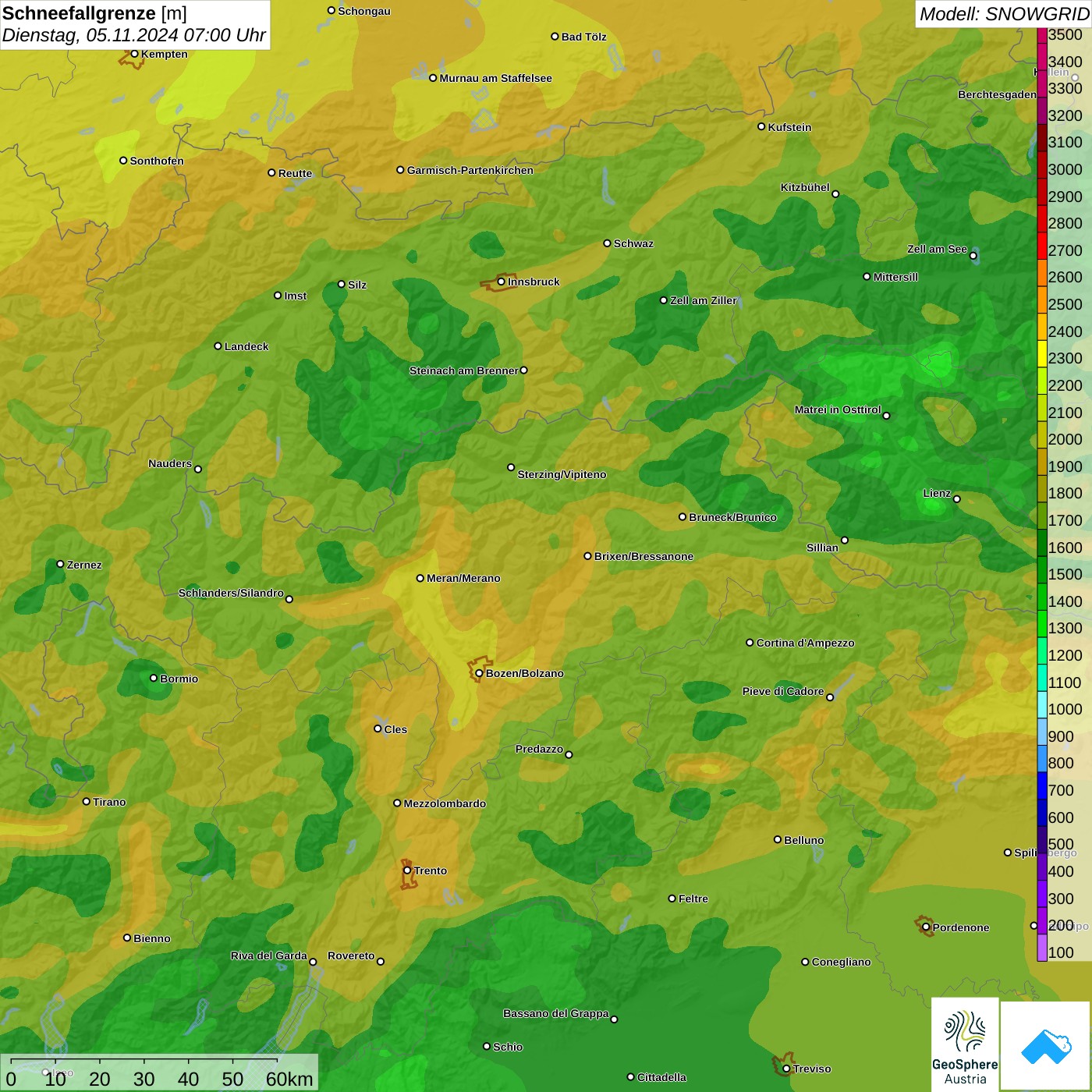Pick the Zell am See marker dot

tap(973, 256)
